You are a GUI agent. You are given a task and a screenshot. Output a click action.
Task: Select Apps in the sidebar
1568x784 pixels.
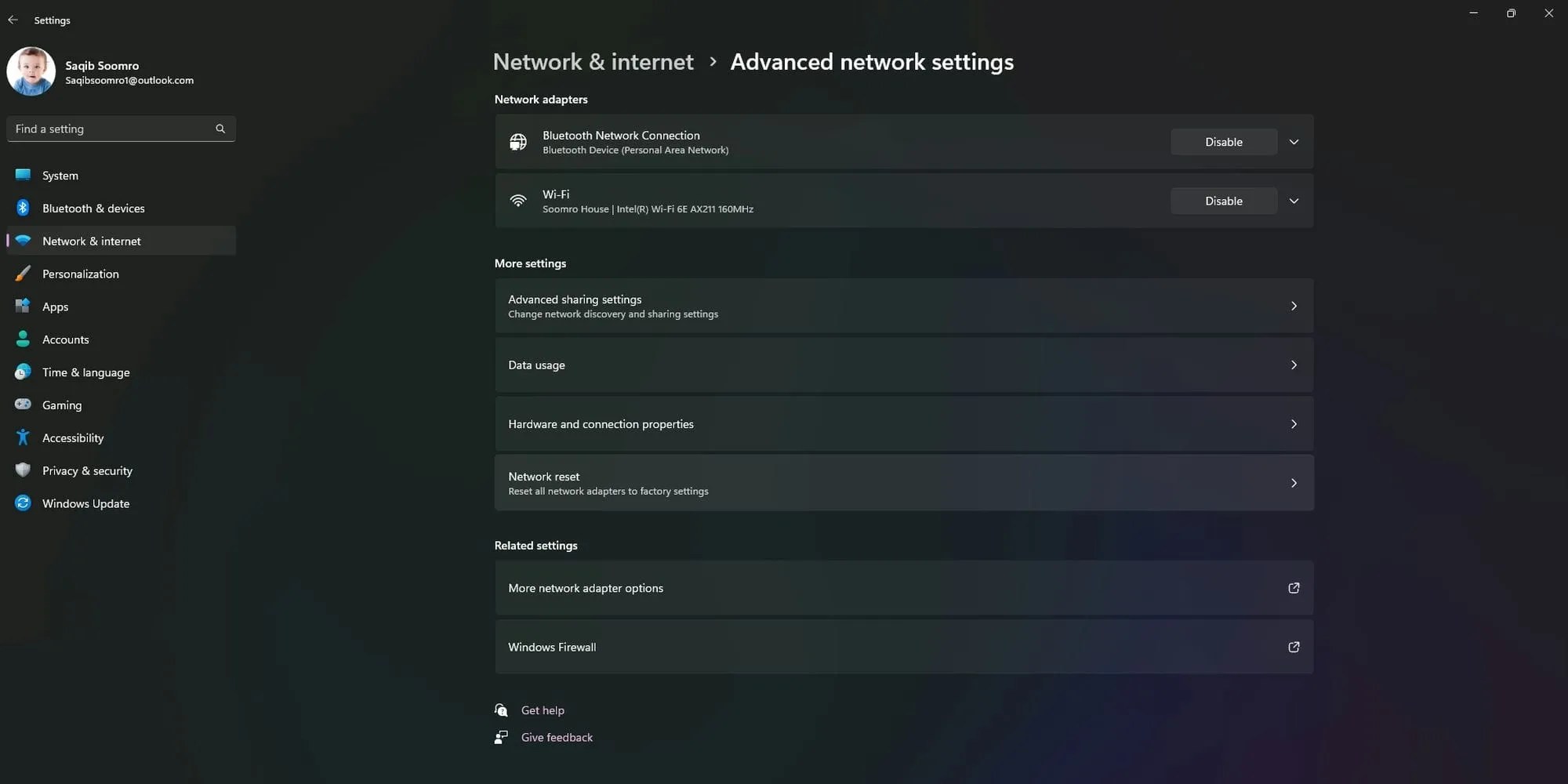click(x=56, y=307)
